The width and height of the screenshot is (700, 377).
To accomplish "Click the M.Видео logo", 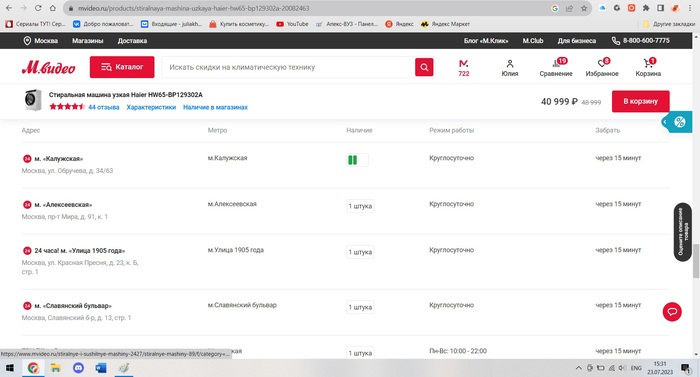I will (x=48, y=67).
